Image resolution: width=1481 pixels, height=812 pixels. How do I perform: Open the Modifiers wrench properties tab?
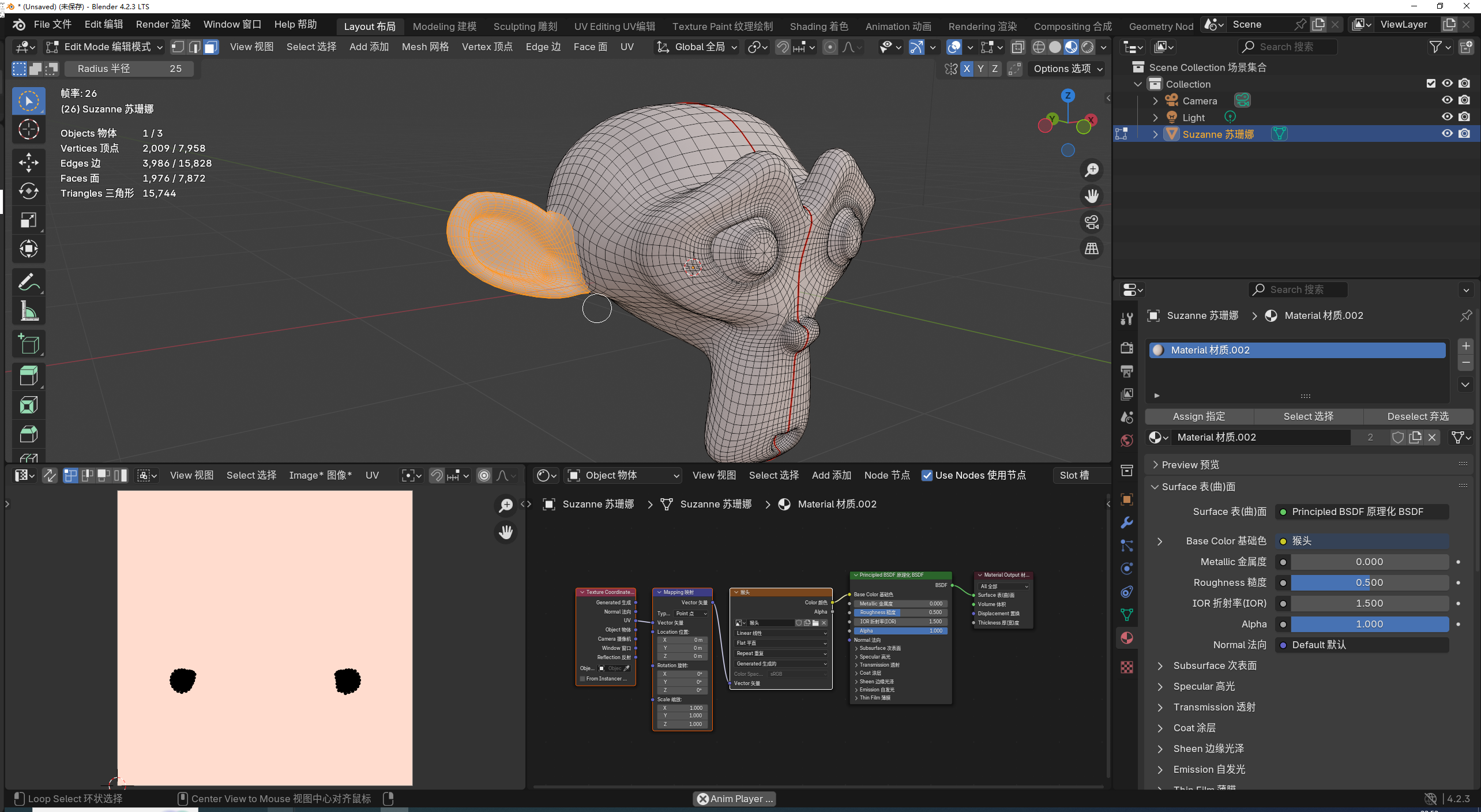coord(1126,522)
